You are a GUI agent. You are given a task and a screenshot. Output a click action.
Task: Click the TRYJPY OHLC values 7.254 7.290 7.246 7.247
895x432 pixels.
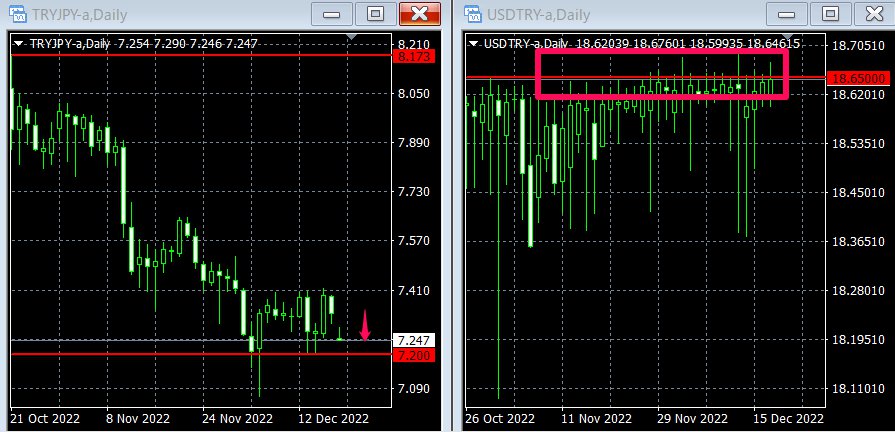coord(188,43)
